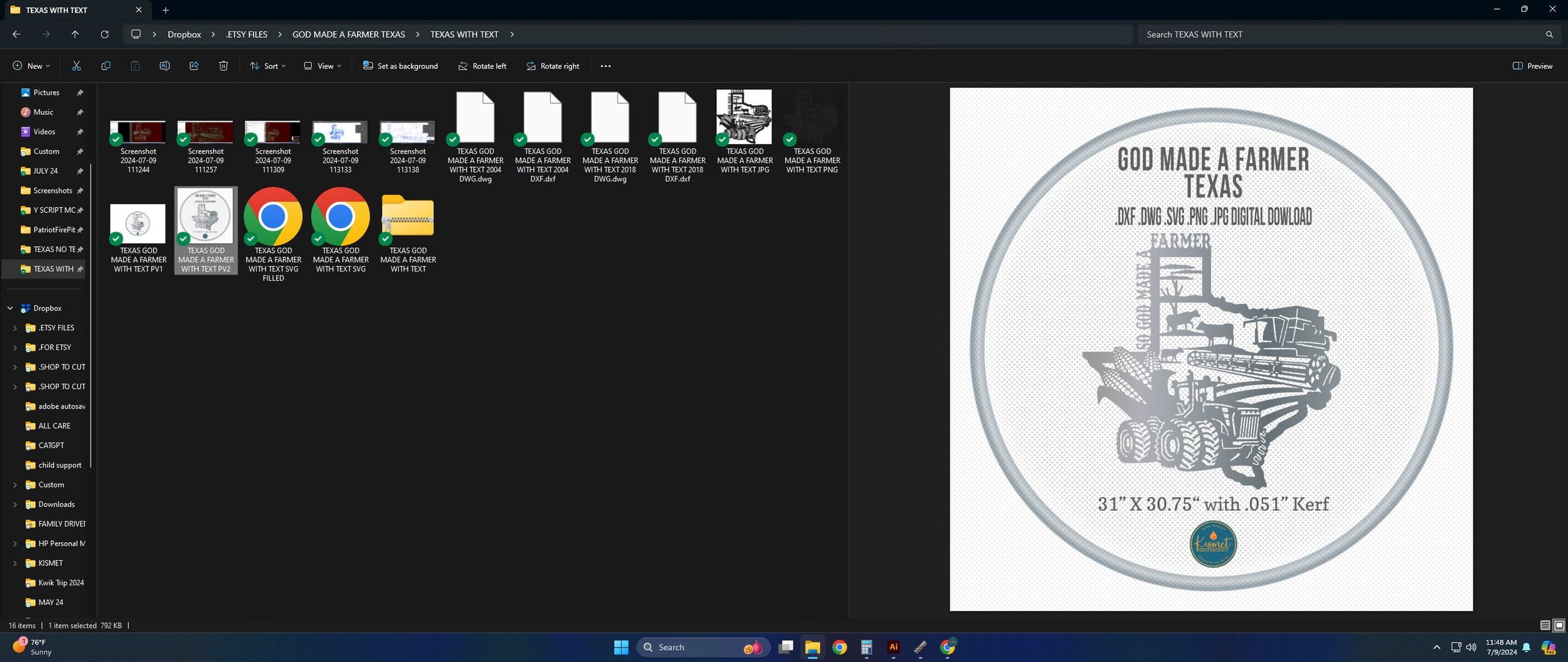Collapse the Dropbox tree node
This screenshot has width=1568, height=662.
pos(10,308)
